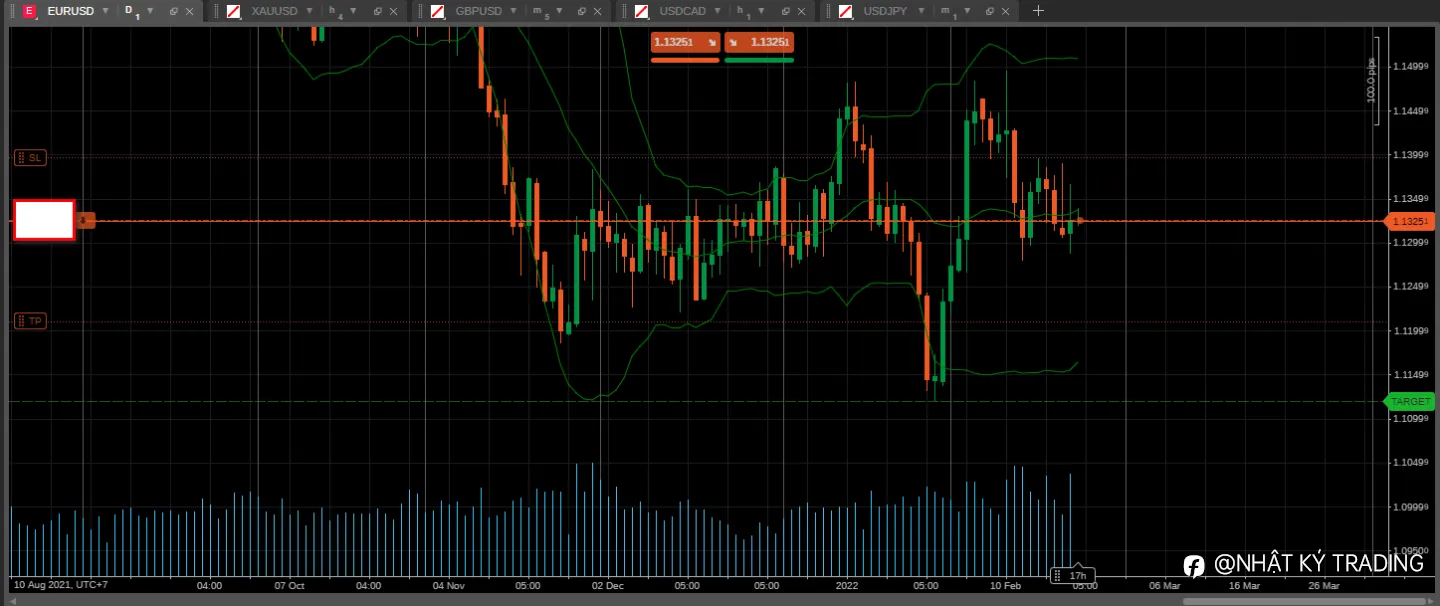Click the sell arrow marker beside the white order box

(x=86, y=220)
